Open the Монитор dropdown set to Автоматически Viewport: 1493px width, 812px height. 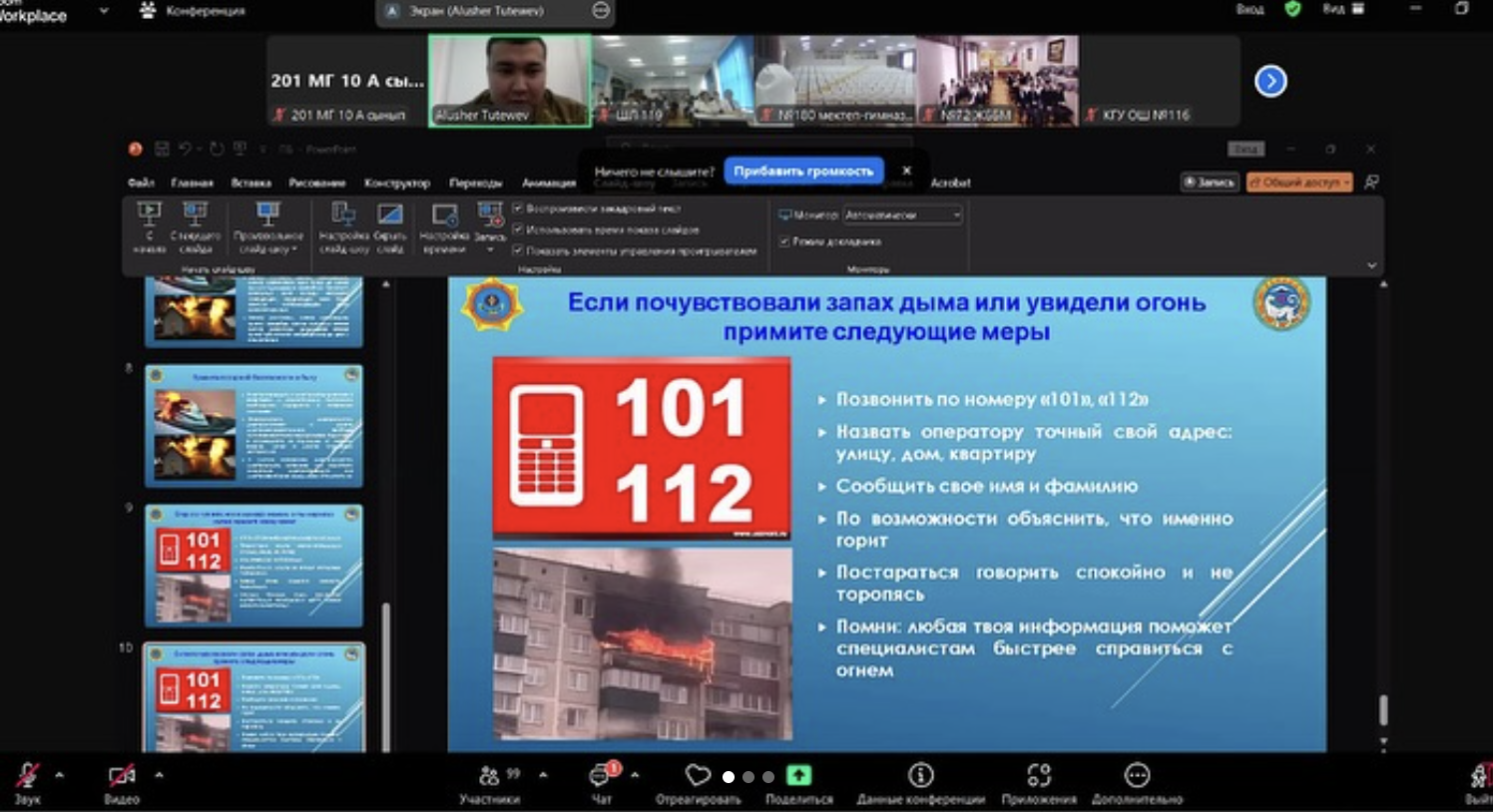point(903,214)
